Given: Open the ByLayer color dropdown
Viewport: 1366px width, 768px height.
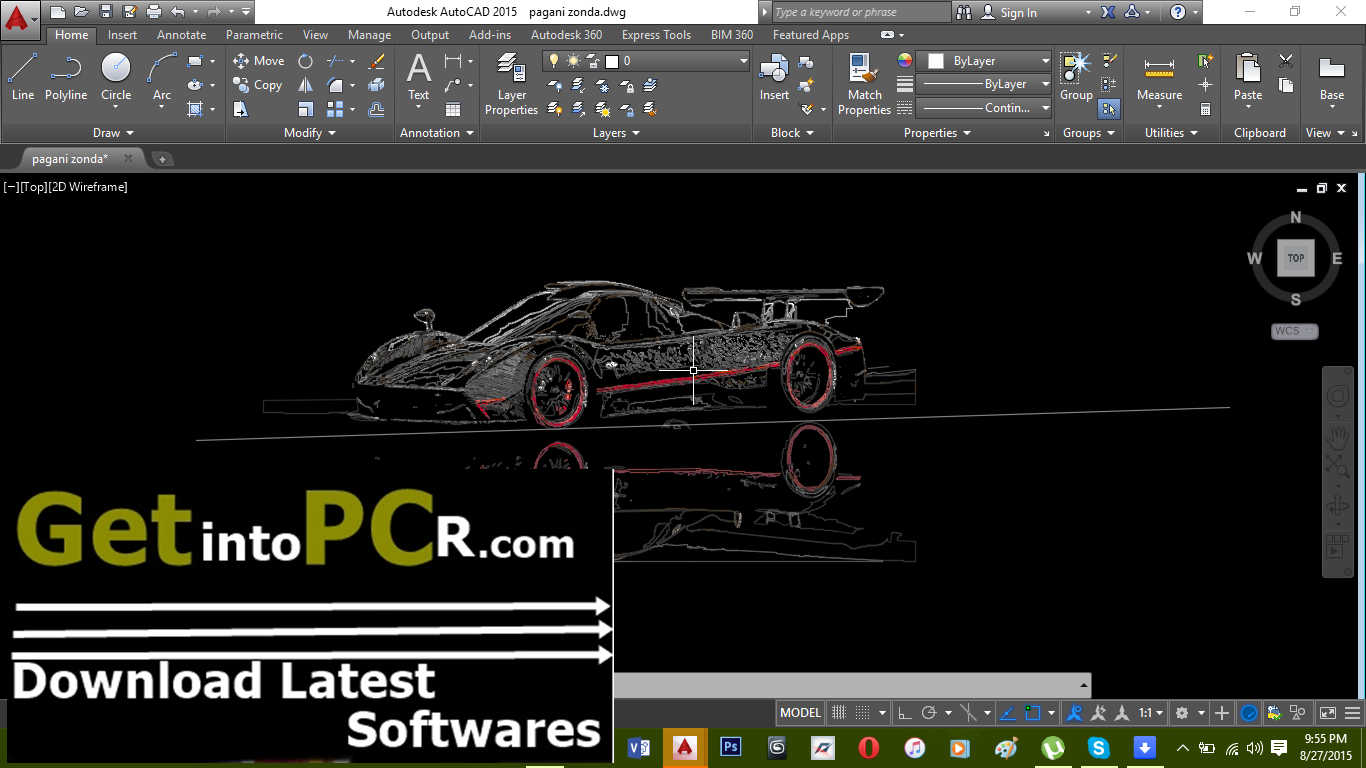Looking at the screenshot, I should [985, 61].
